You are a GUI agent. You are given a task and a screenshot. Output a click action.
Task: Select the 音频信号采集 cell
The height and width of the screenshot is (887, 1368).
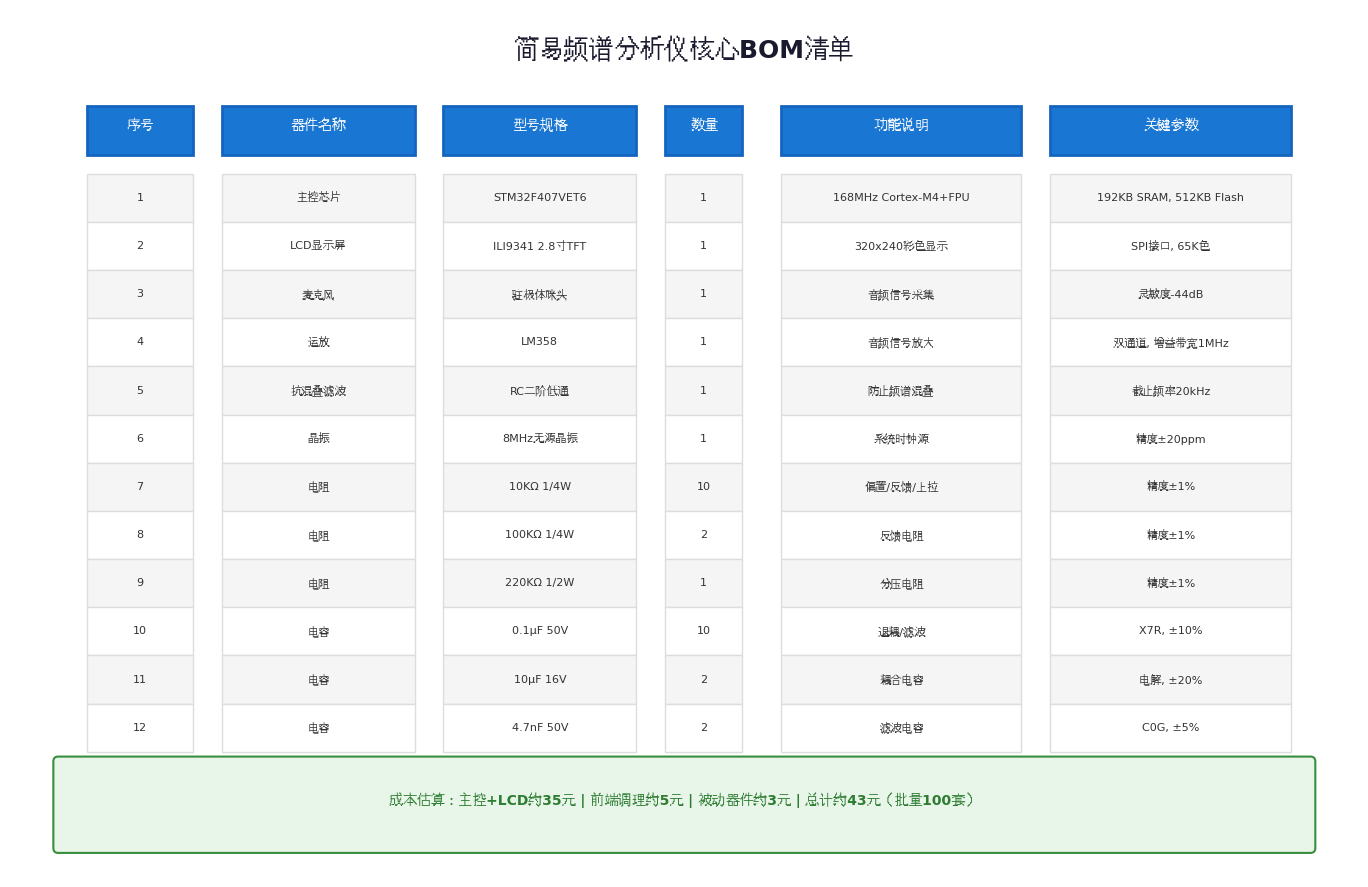pyautogui.click(x=901, y=294)
